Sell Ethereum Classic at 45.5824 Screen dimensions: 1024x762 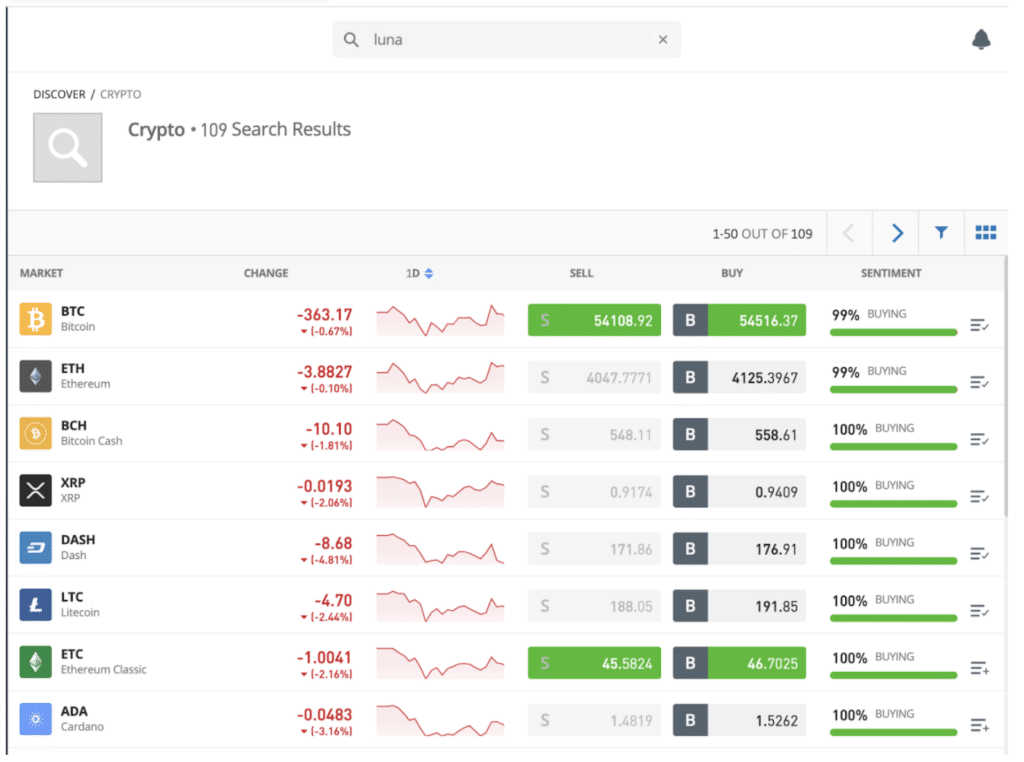594,663
